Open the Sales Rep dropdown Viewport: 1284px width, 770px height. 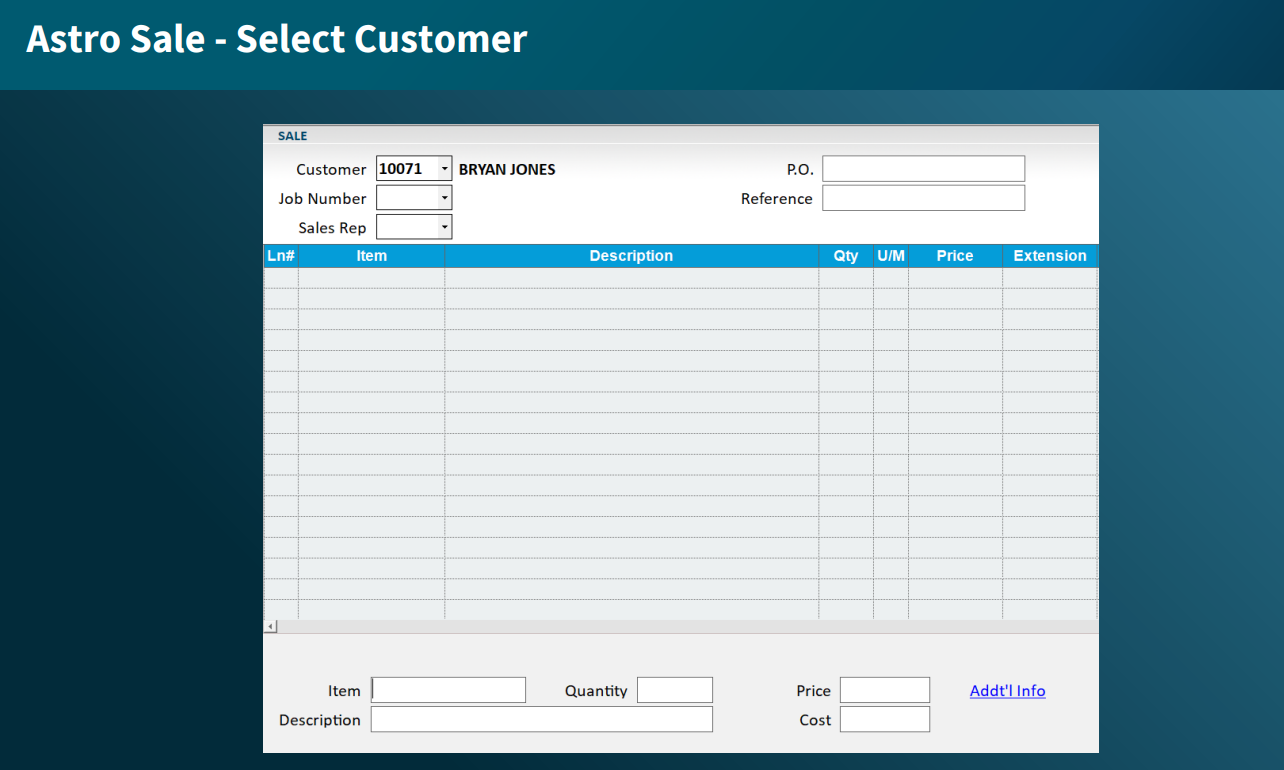coord(445,227)
